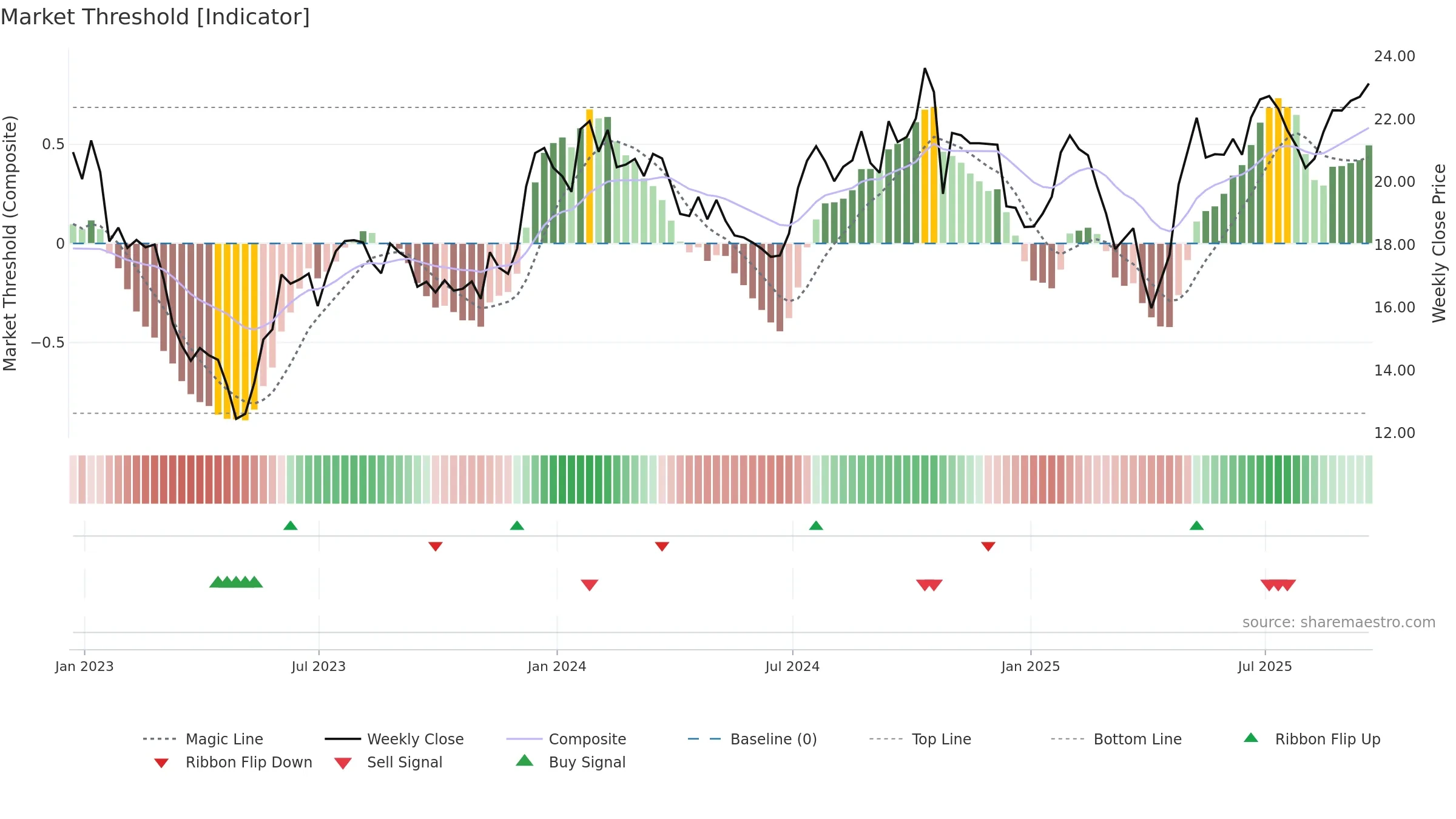Viewport: 1456px width, 819px height.
Task: Click the yellow bar at the early 2024 peak
Action: (589, 177)
